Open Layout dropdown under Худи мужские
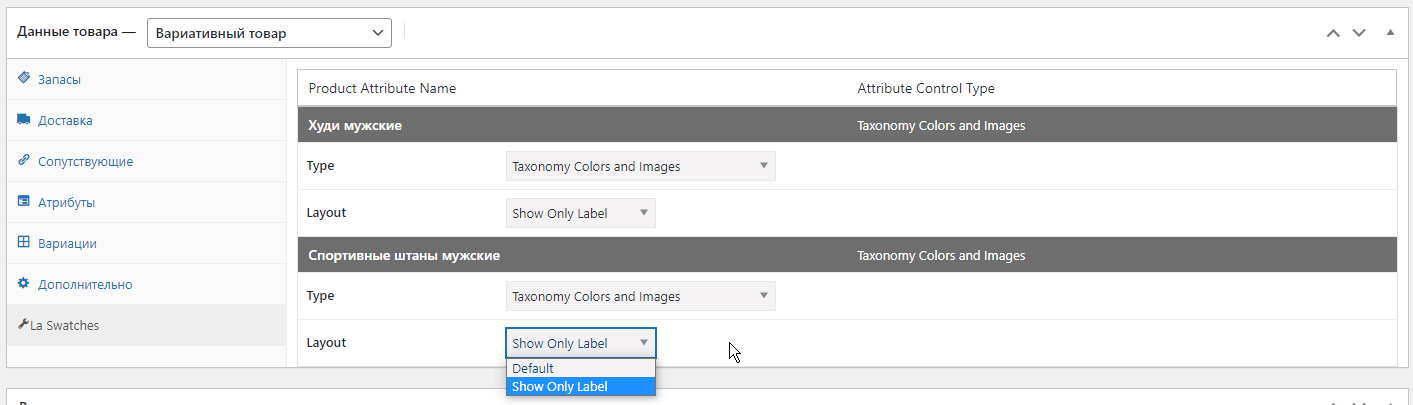Screen dimensions: 1413x405 click(x=580, y=213)
